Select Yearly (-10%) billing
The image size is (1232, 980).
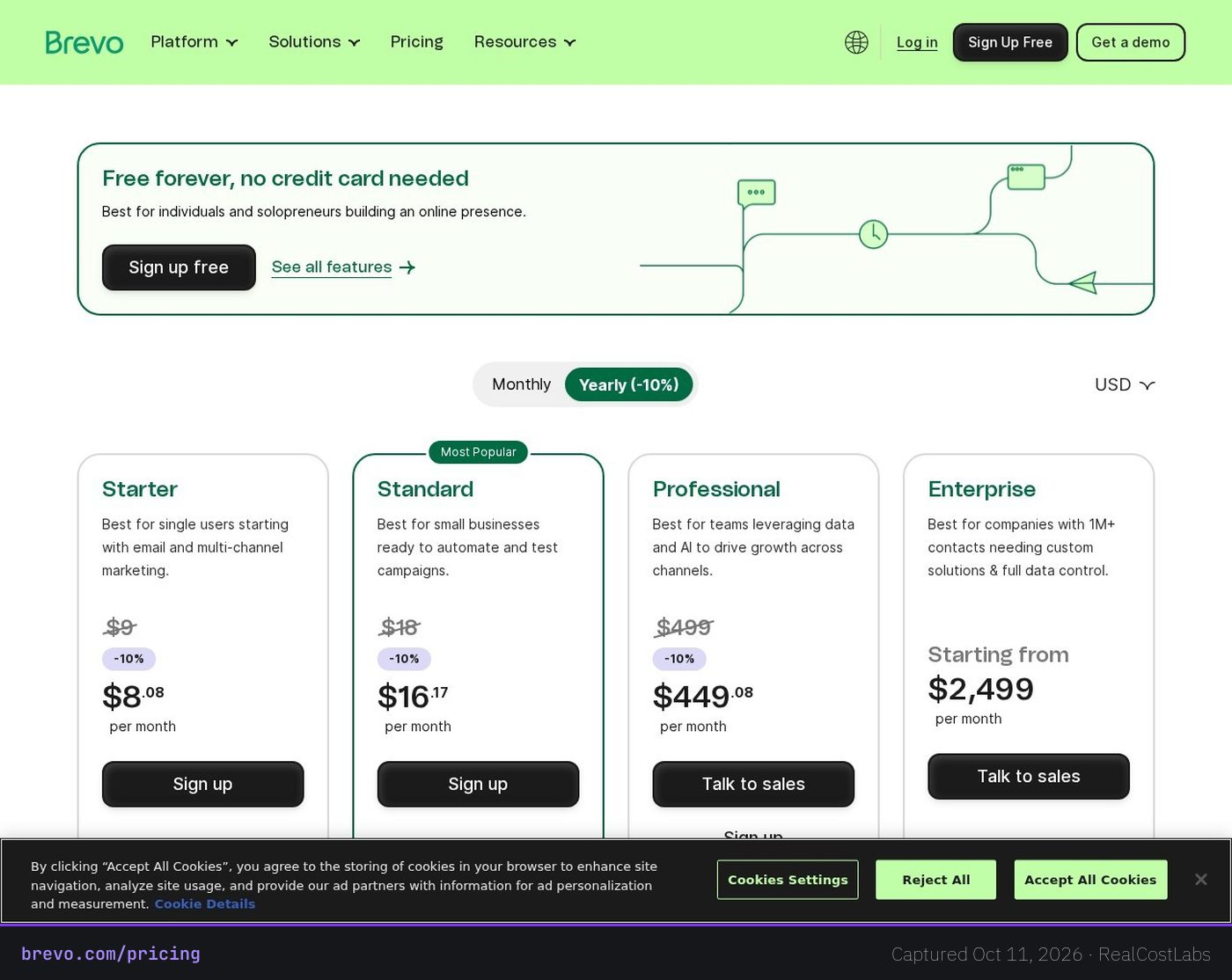coord(628,384)
